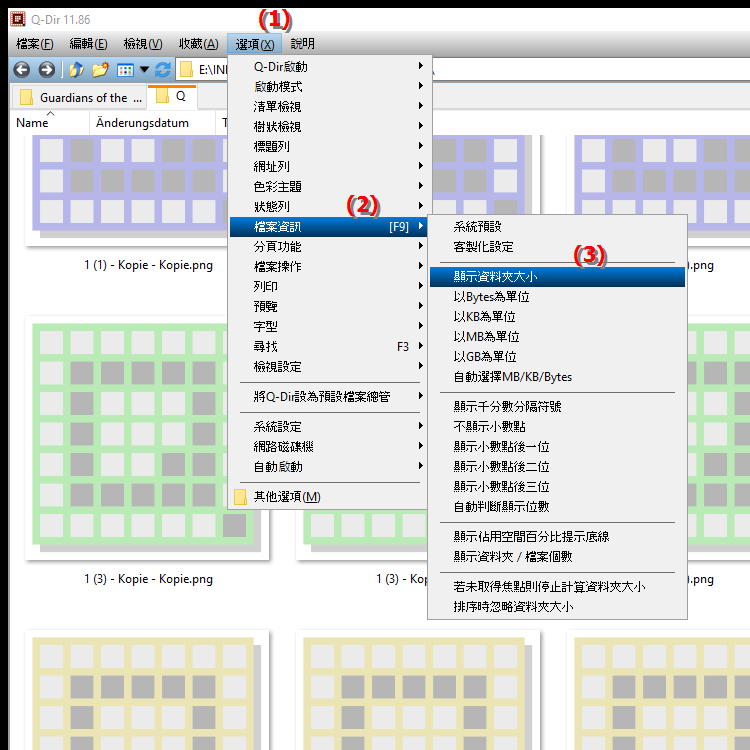
Task: Click the Forward navigation arrow icon
Action: pyautogui.click(x=46, y=70)
